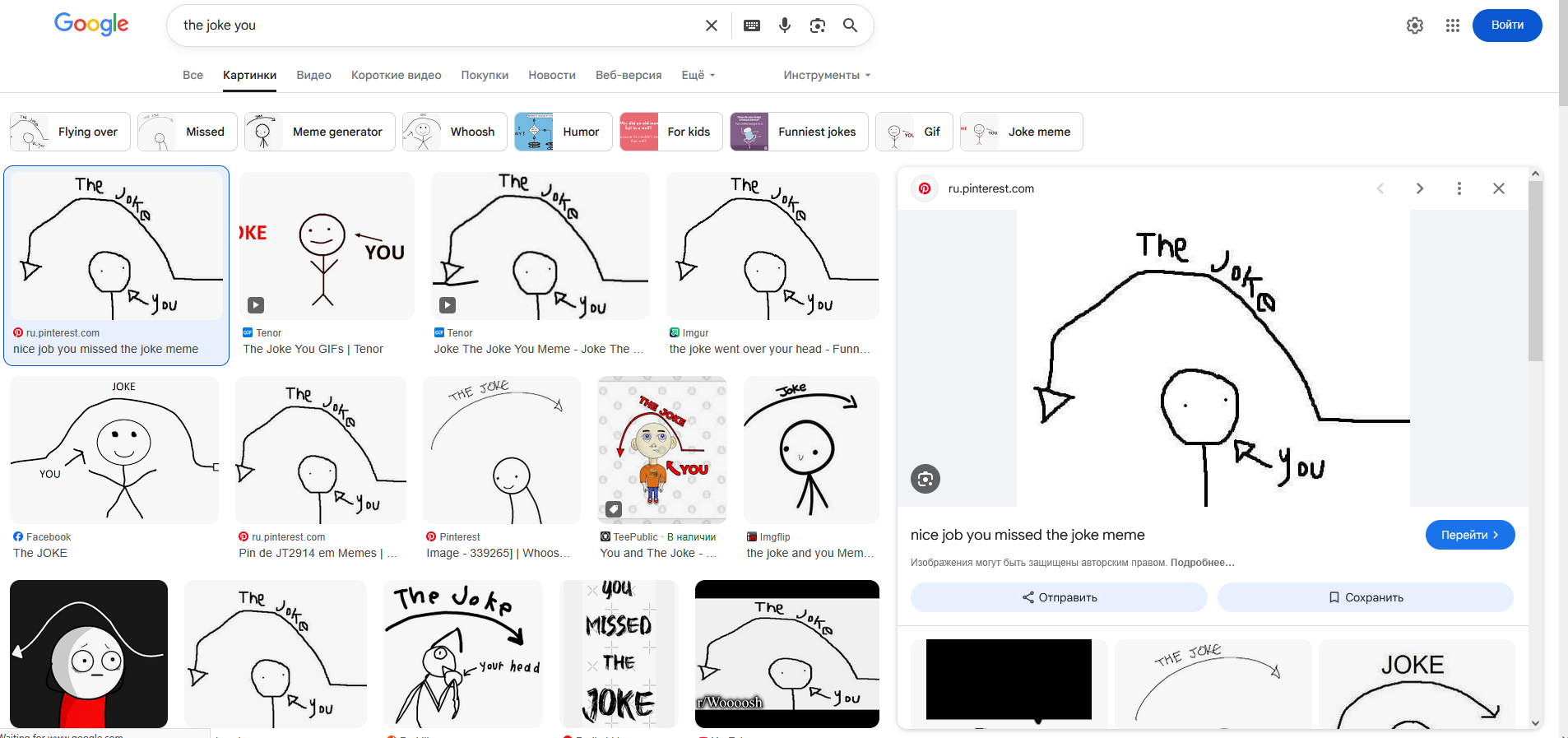The width and height of the screenshot is (1568, 738).
Task: Apply the 'Funniest jokes' filter chip
Action: 799,132
